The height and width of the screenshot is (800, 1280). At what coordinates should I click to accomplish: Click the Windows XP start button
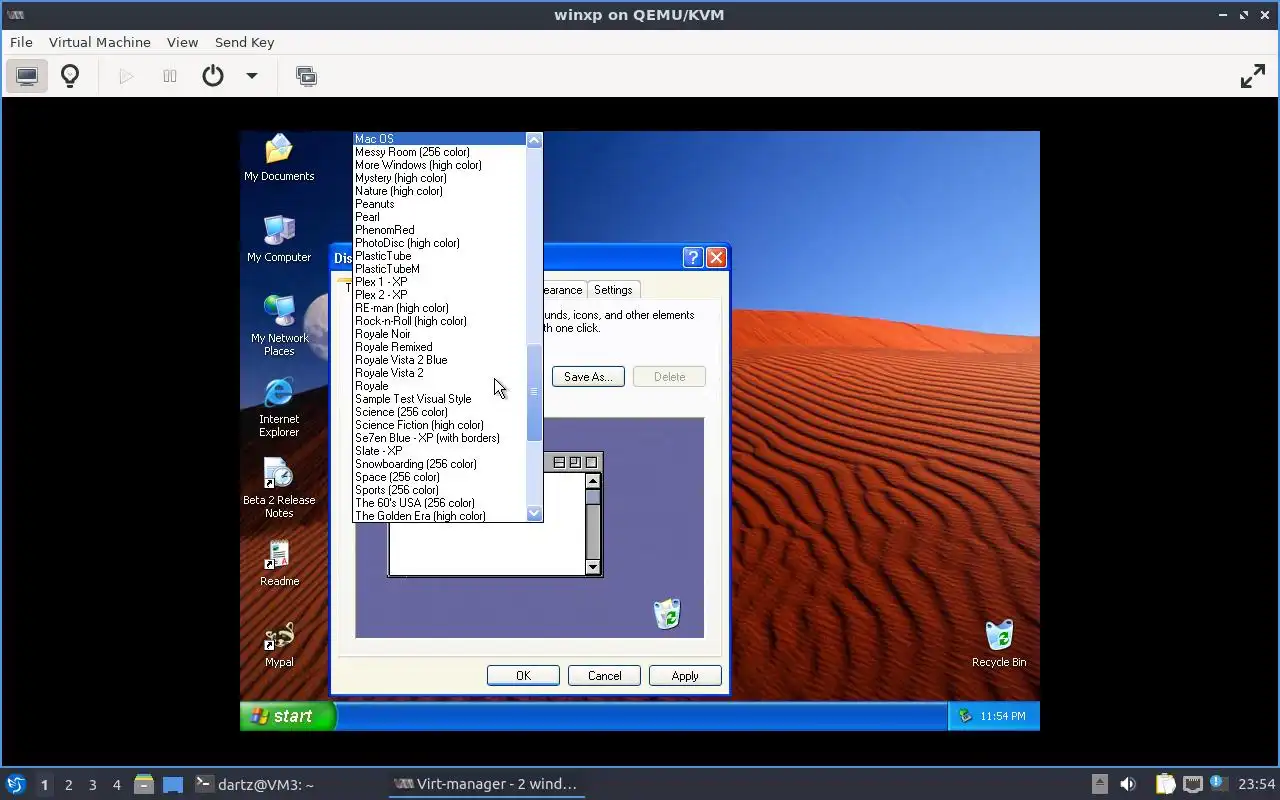[x=287, y=716]
